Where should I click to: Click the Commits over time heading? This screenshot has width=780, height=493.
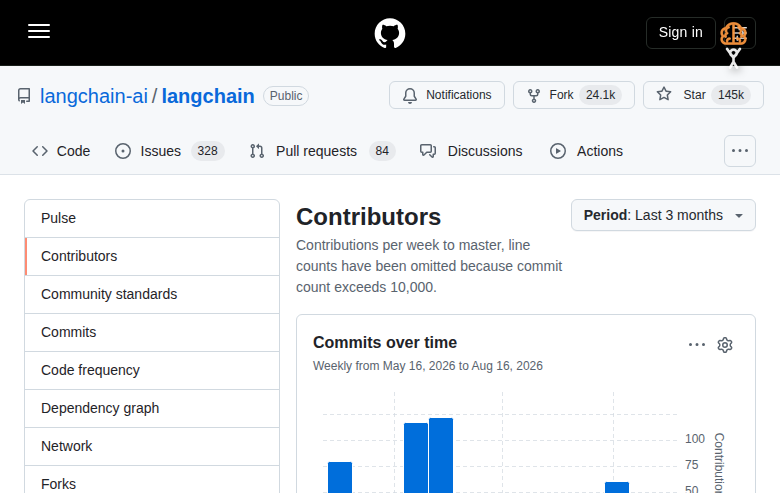point(385,342)
